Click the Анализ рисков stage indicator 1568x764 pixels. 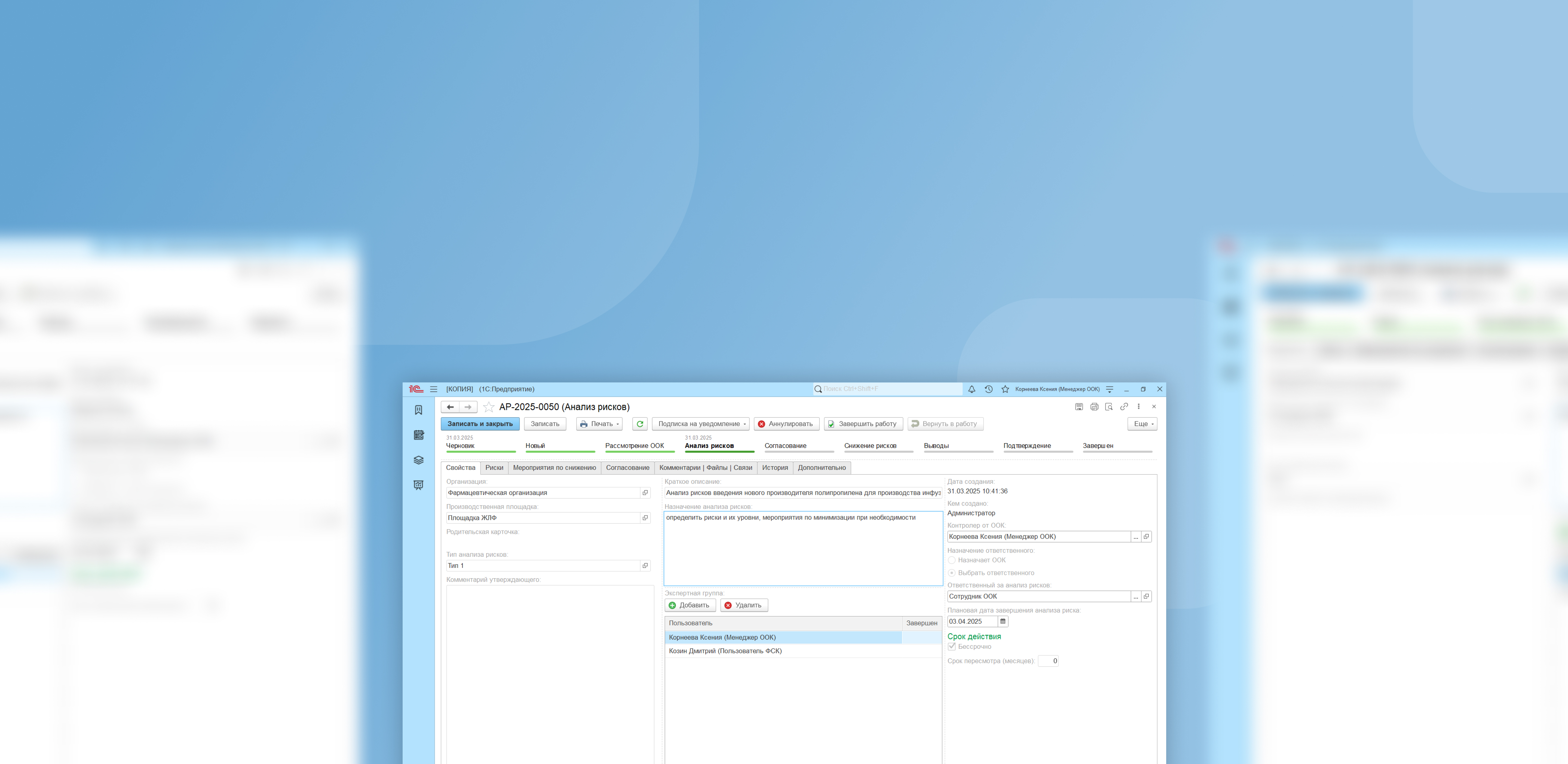coord(719,446)
